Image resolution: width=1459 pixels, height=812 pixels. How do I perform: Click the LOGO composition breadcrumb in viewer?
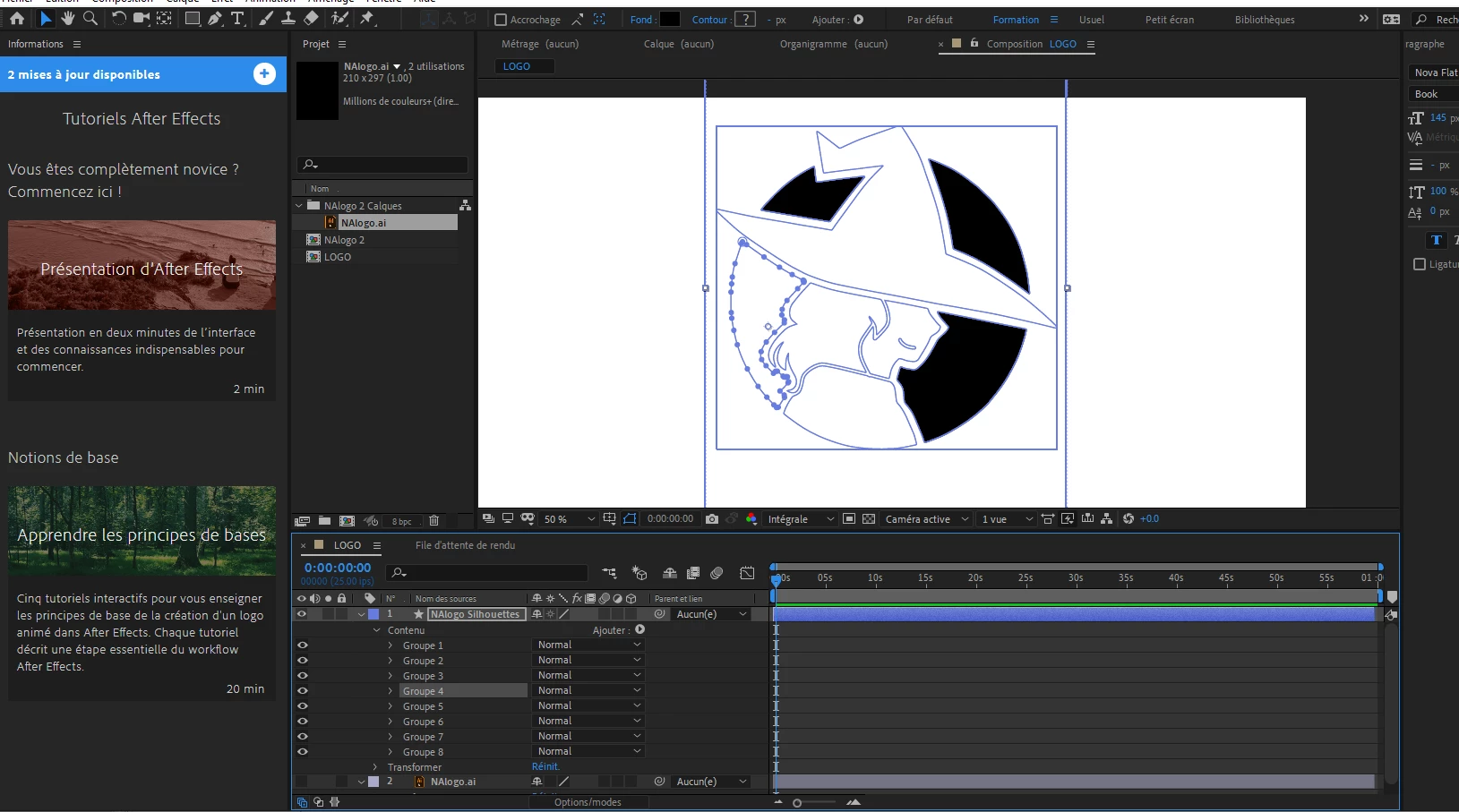524,66
